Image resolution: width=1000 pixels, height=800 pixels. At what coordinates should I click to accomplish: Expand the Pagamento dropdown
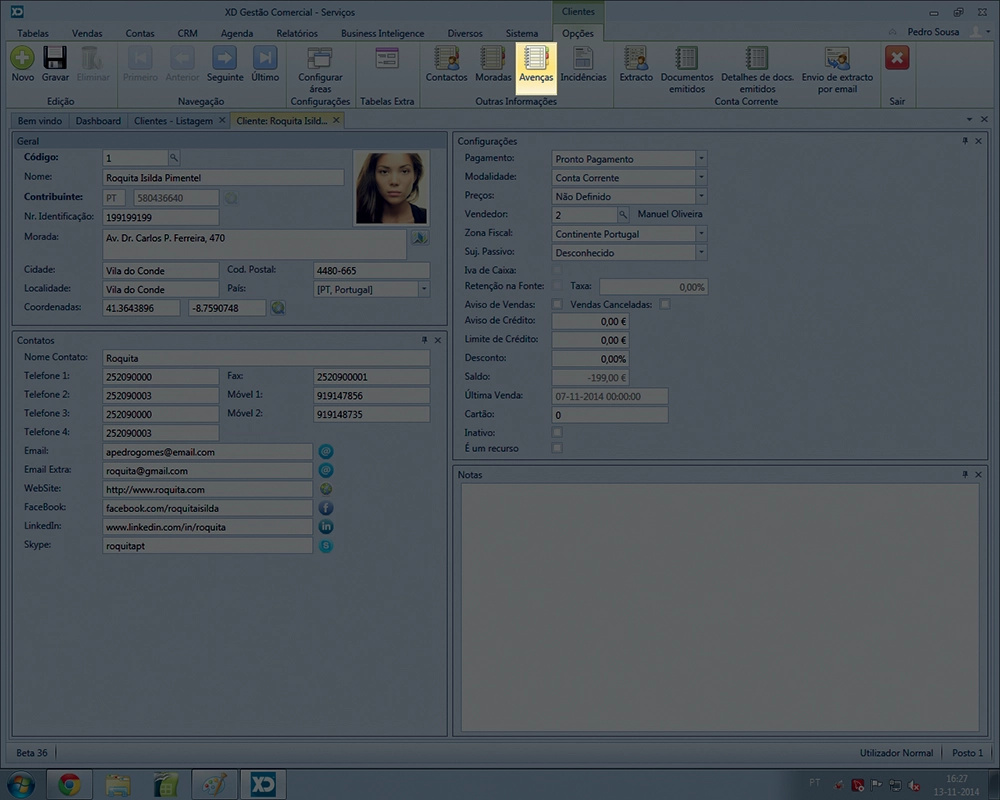(701, 159)
